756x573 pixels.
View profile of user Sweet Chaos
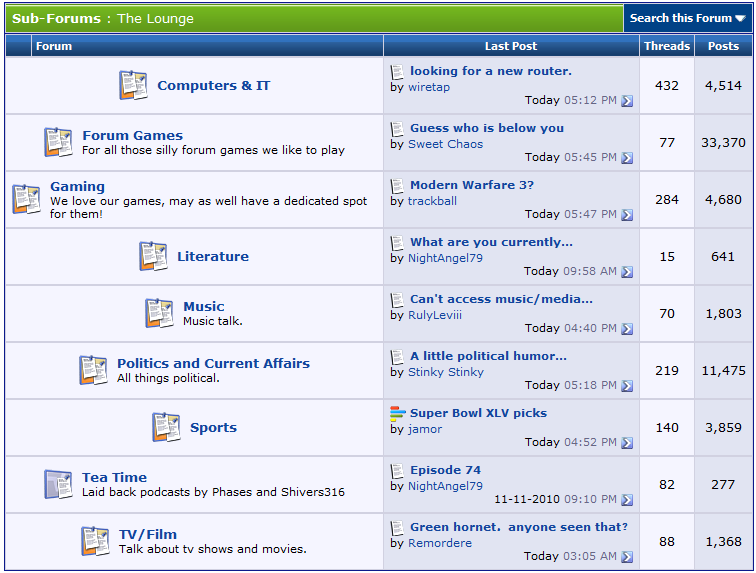[446, 144]
